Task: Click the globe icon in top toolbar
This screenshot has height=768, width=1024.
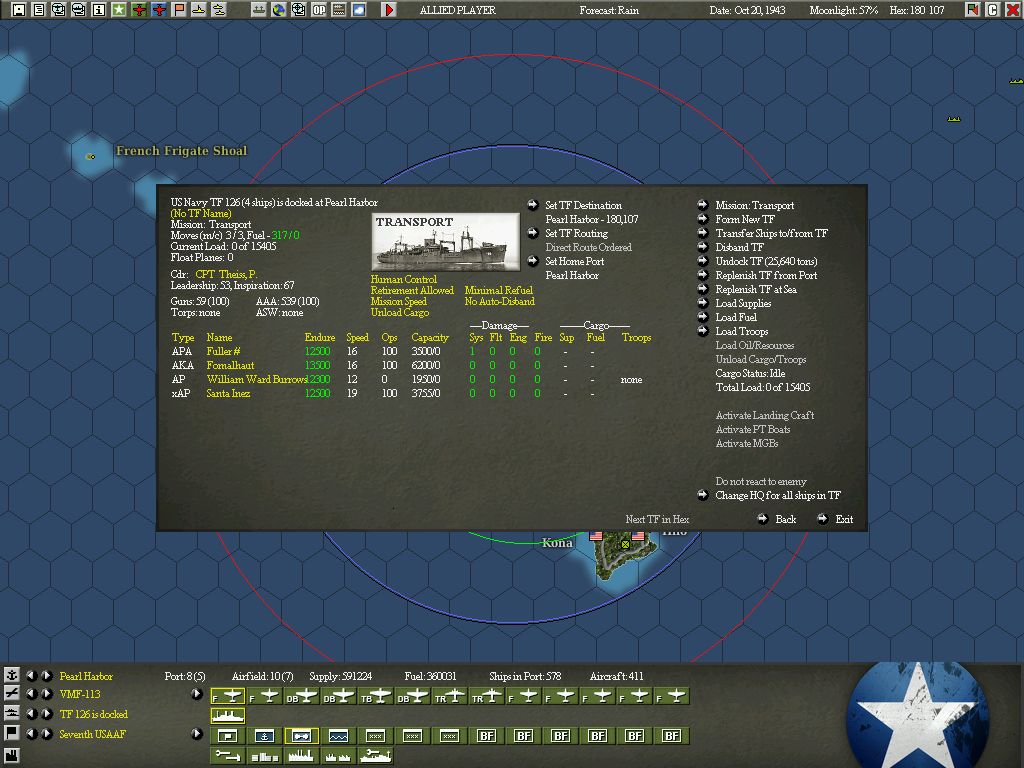Action: coord(279,10)
